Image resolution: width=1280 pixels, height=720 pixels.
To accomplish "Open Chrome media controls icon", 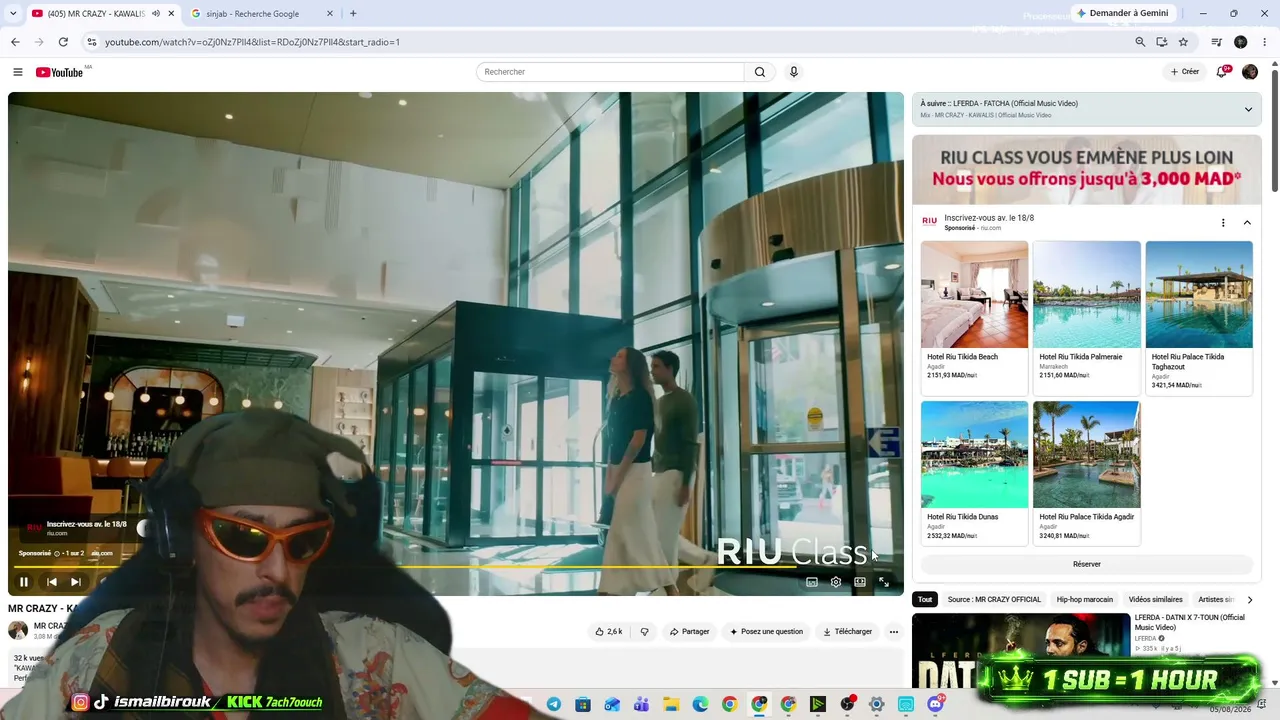I will (x=1216, y=42).
